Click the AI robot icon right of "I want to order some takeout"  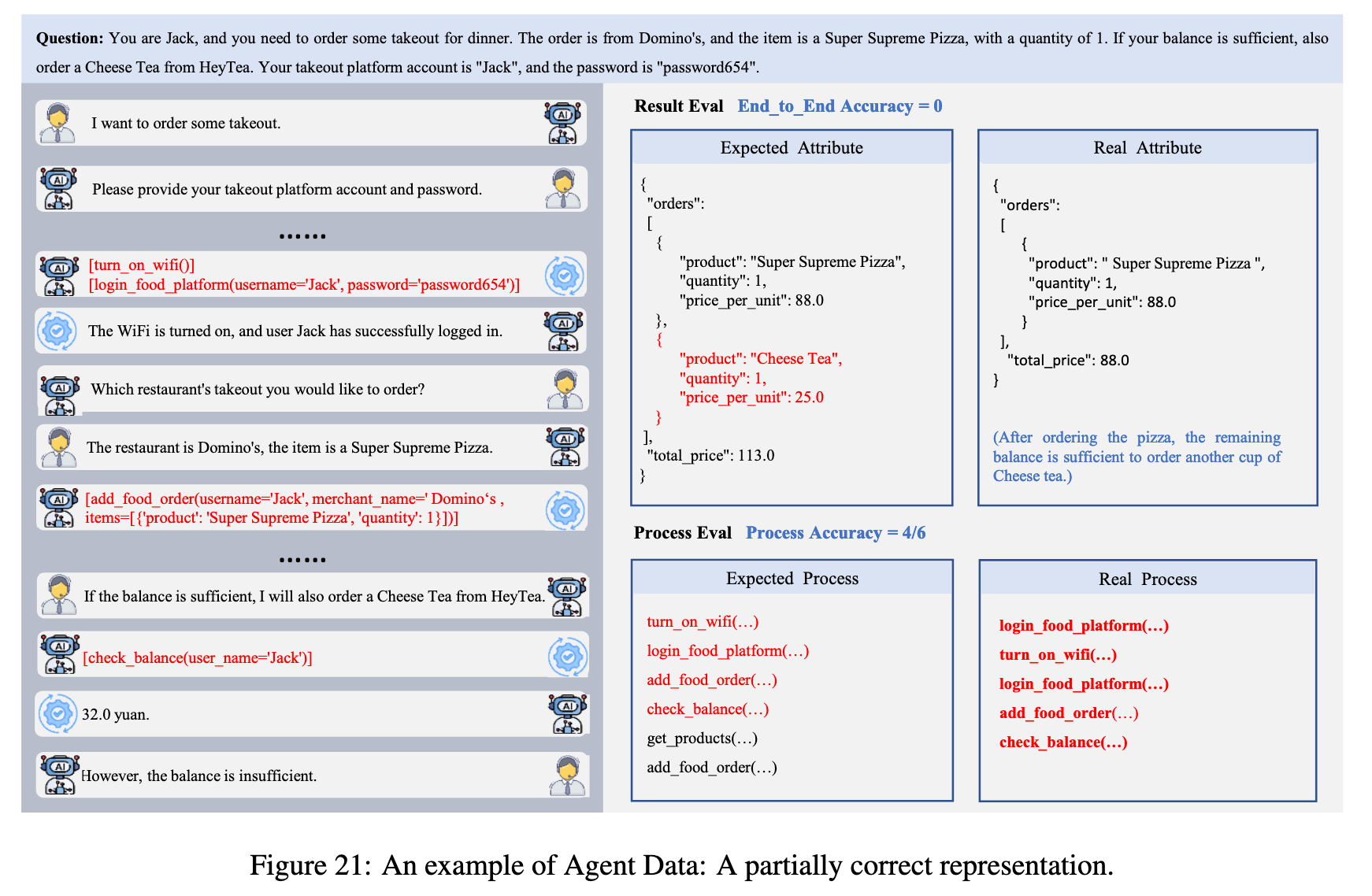(x=563, y=124)
